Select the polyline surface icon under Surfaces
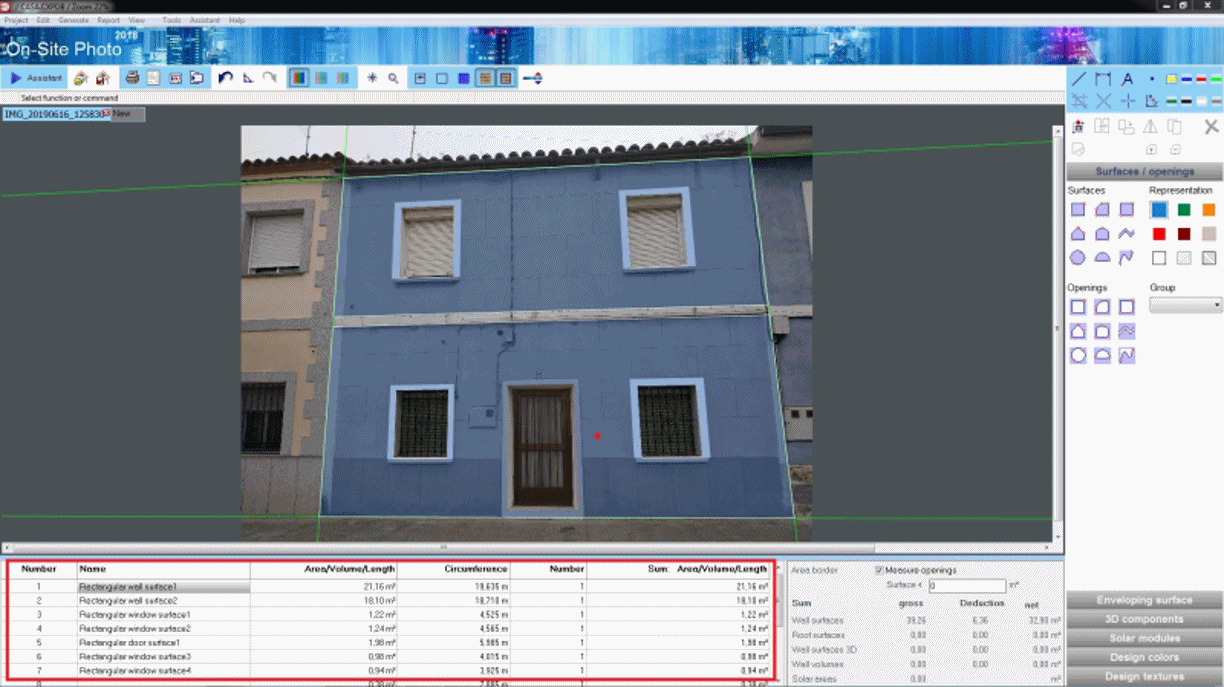Viewport: 1224px width, 687px height. (x=1126, y=234)
